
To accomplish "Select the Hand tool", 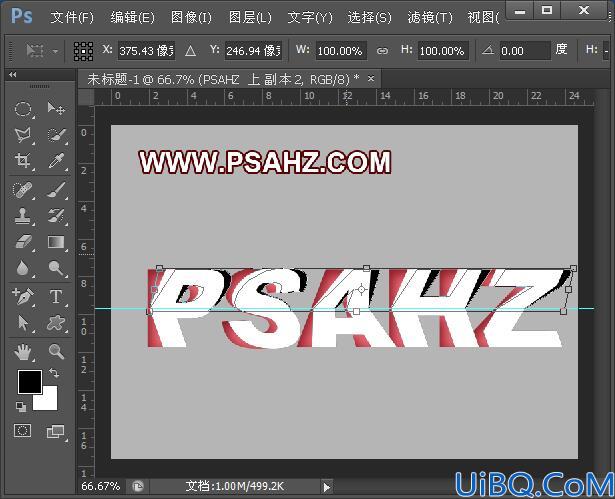I will coord(23,351).
